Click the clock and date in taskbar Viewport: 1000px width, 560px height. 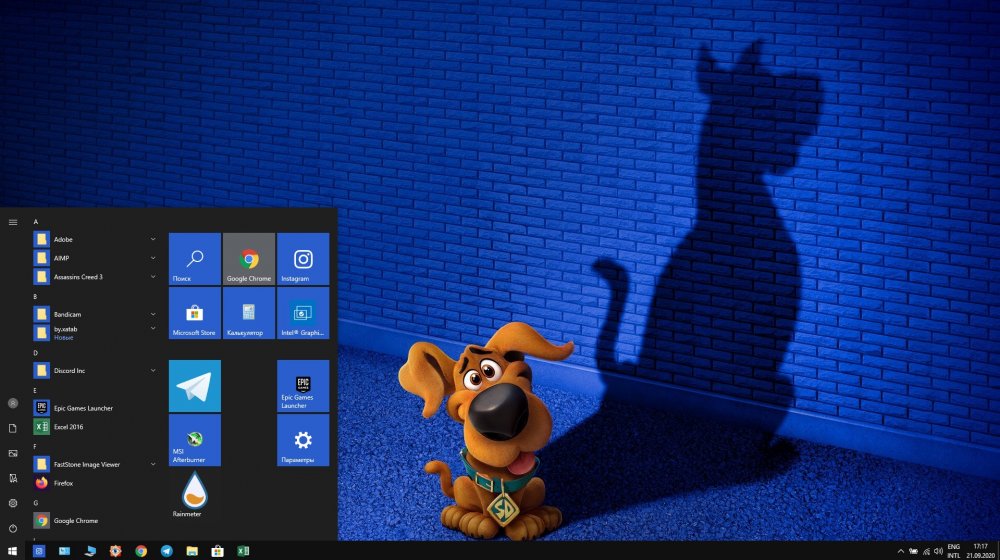click(980, 551)
